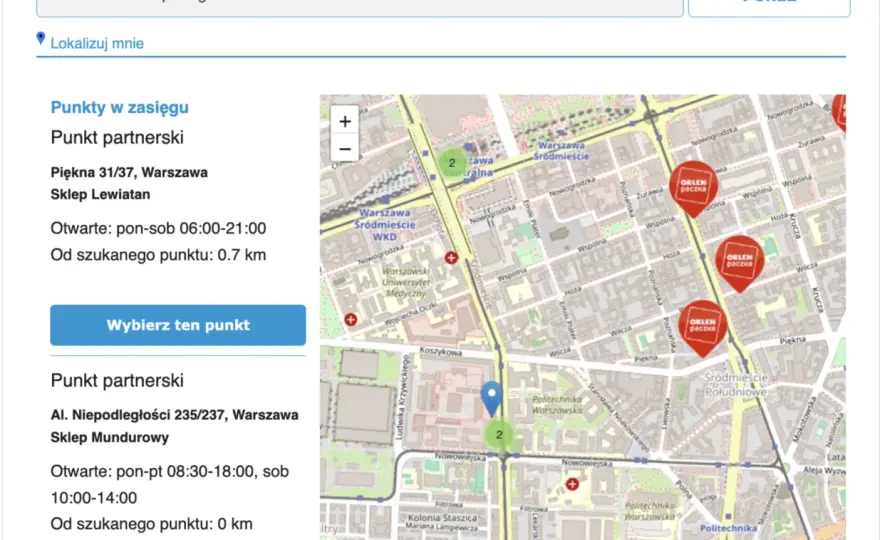Click the pin icon beside Lokalizuj mnie
This screenshot has height=540, width=880.
[40, 38]
